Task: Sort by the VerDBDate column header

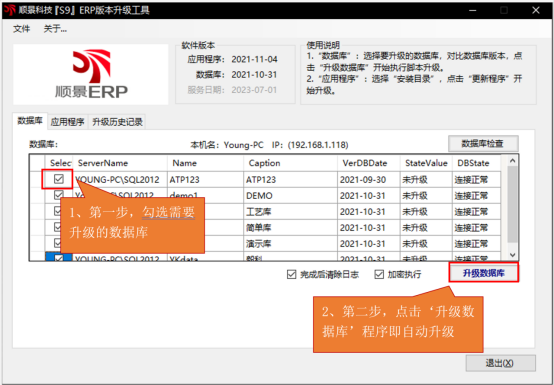Action: (369, 163)
